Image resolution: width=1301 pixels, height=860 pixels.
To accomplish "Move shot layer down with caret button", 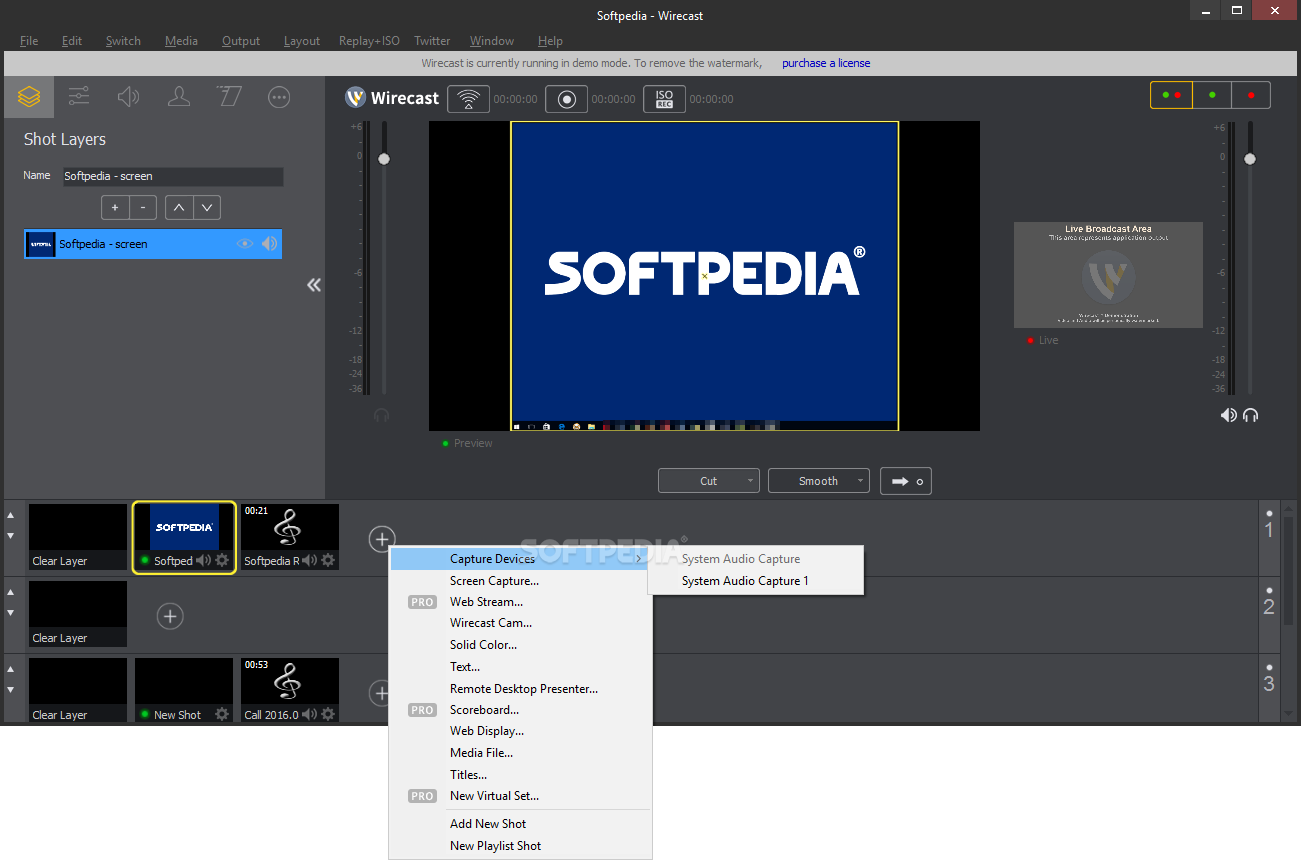I will pyautogui.click(x=207, y=208).
